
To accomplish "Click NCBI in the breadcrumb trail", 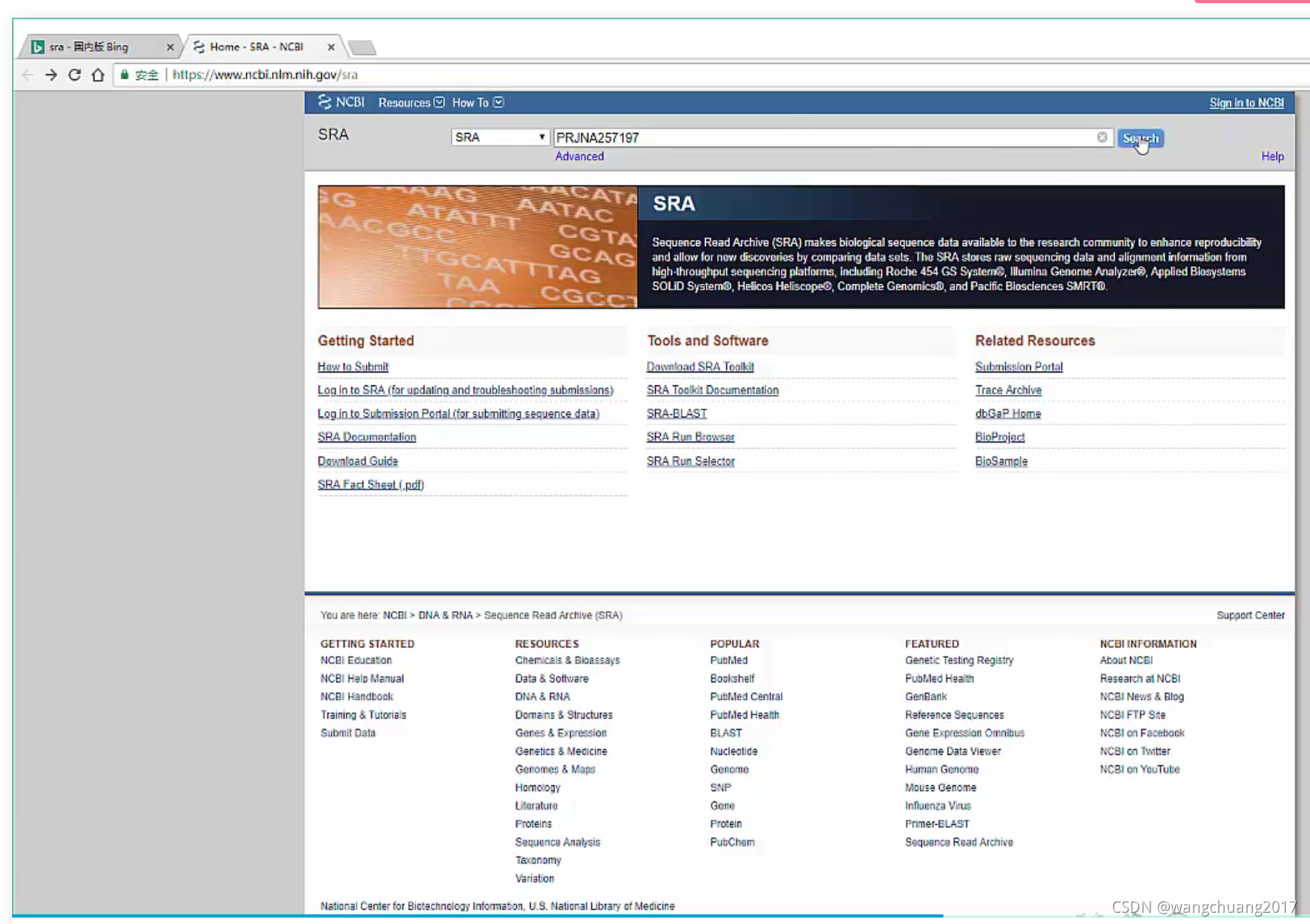I will coord(394,615).
